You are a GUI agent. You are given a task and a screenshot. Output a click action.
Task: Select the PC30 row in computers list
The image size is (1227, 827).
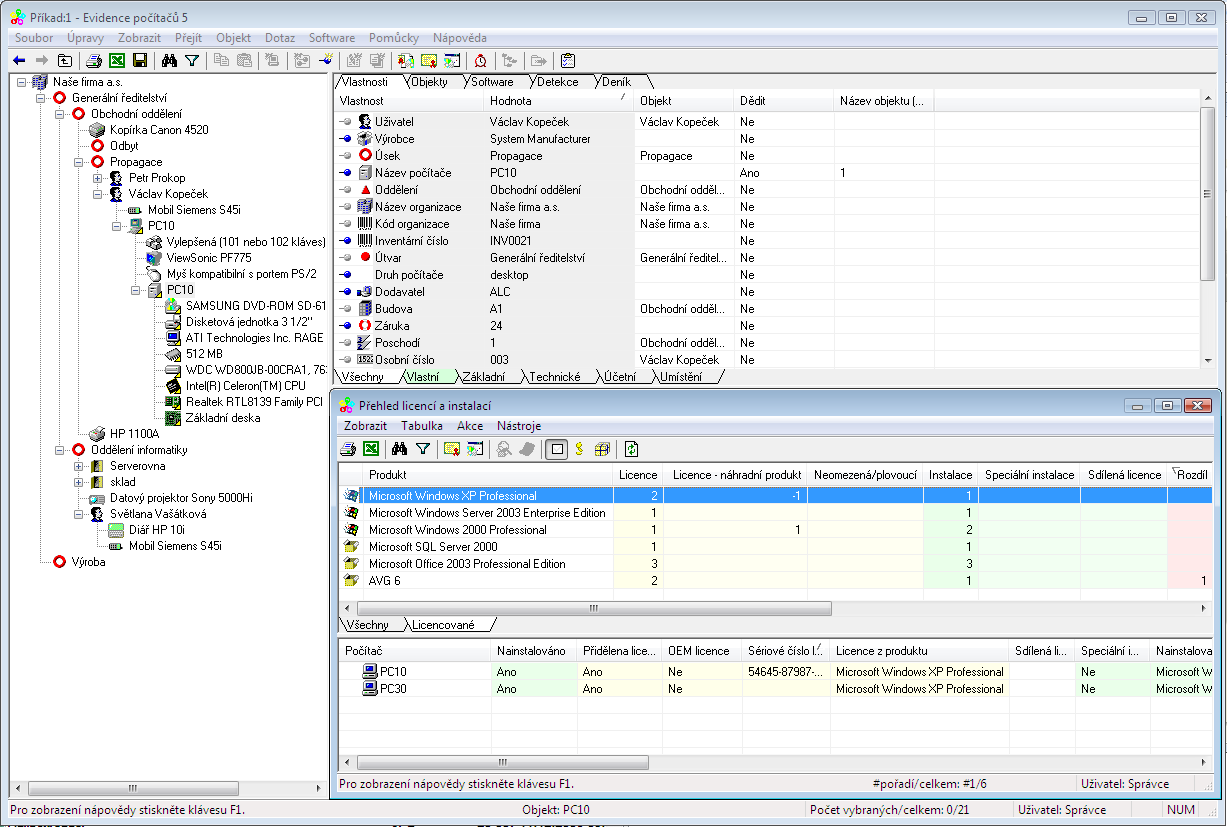pyautogui.click(x=775, y=689)
